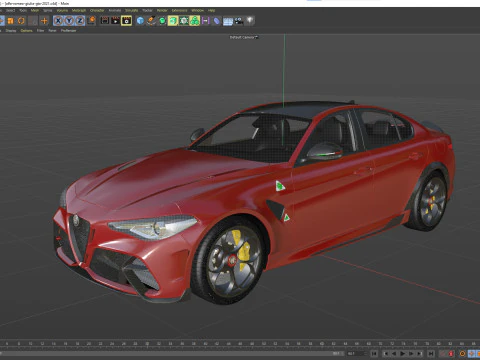The width and height of the screenshot is (480, 360).
Task: Open the viewport Options menu
Action: 27,30
